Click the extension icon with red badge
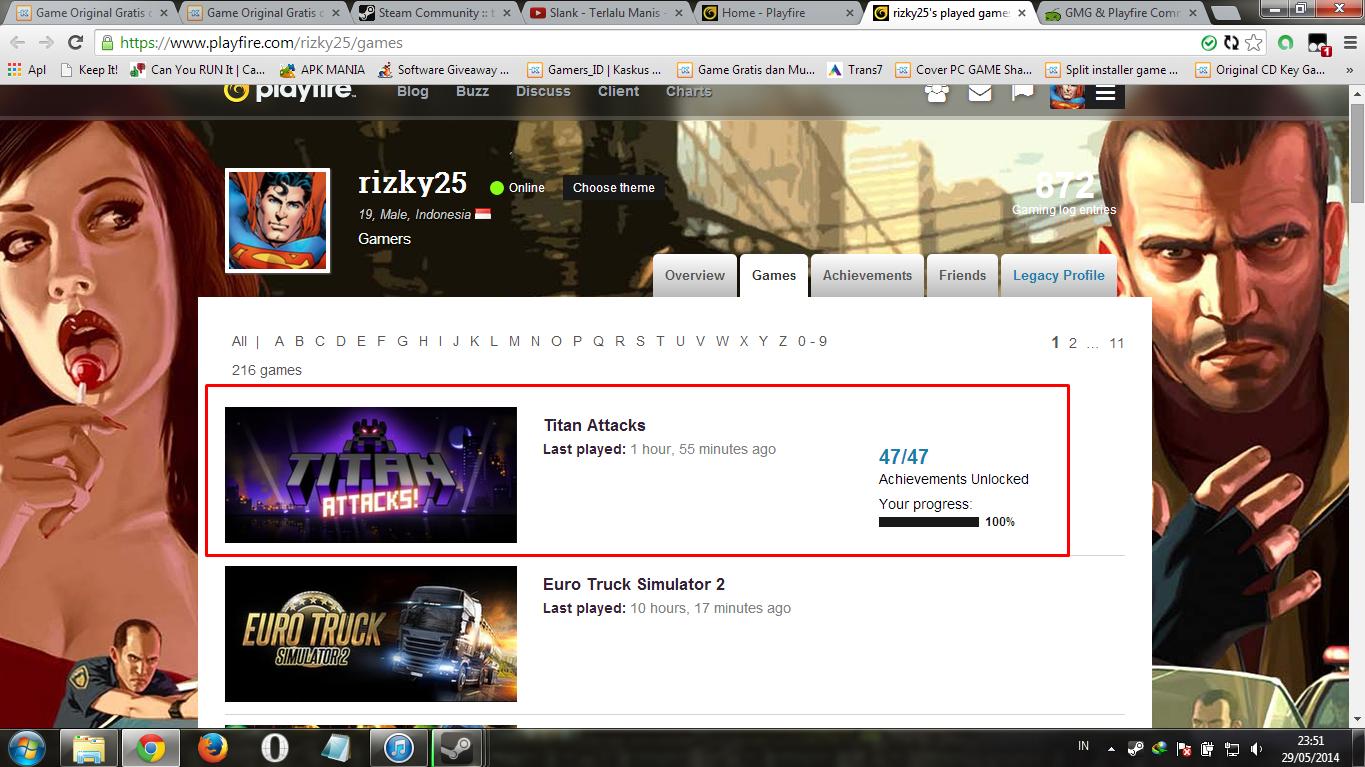Screen dimensions: 1365x767 click(1319, 43)
